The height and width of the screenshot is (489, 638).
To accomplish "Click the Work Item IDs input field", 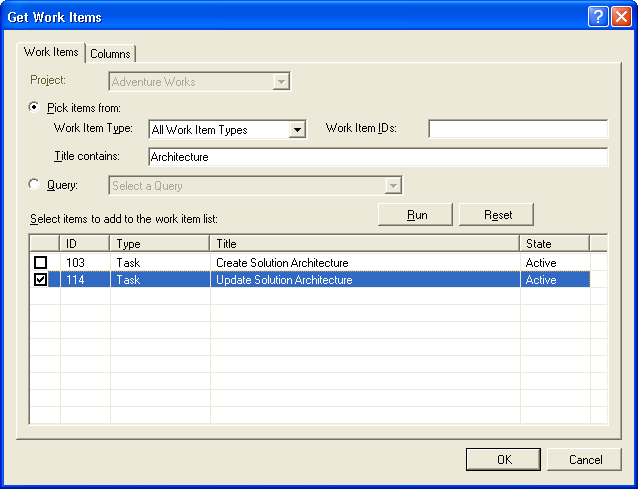I will (x=518, y=129).
